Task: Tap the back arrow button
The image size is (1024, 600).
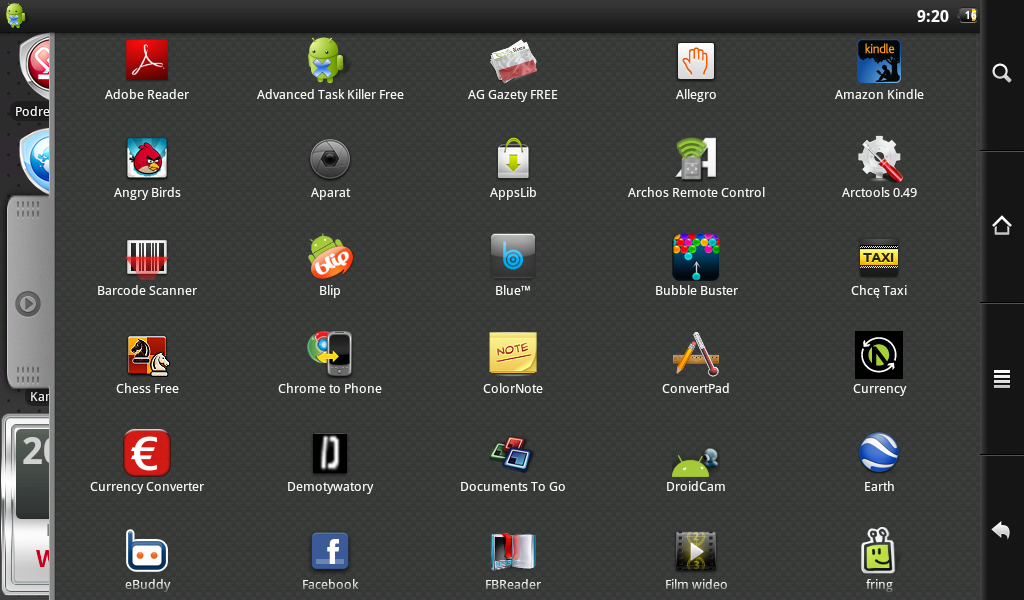Action: (1001, 529)
